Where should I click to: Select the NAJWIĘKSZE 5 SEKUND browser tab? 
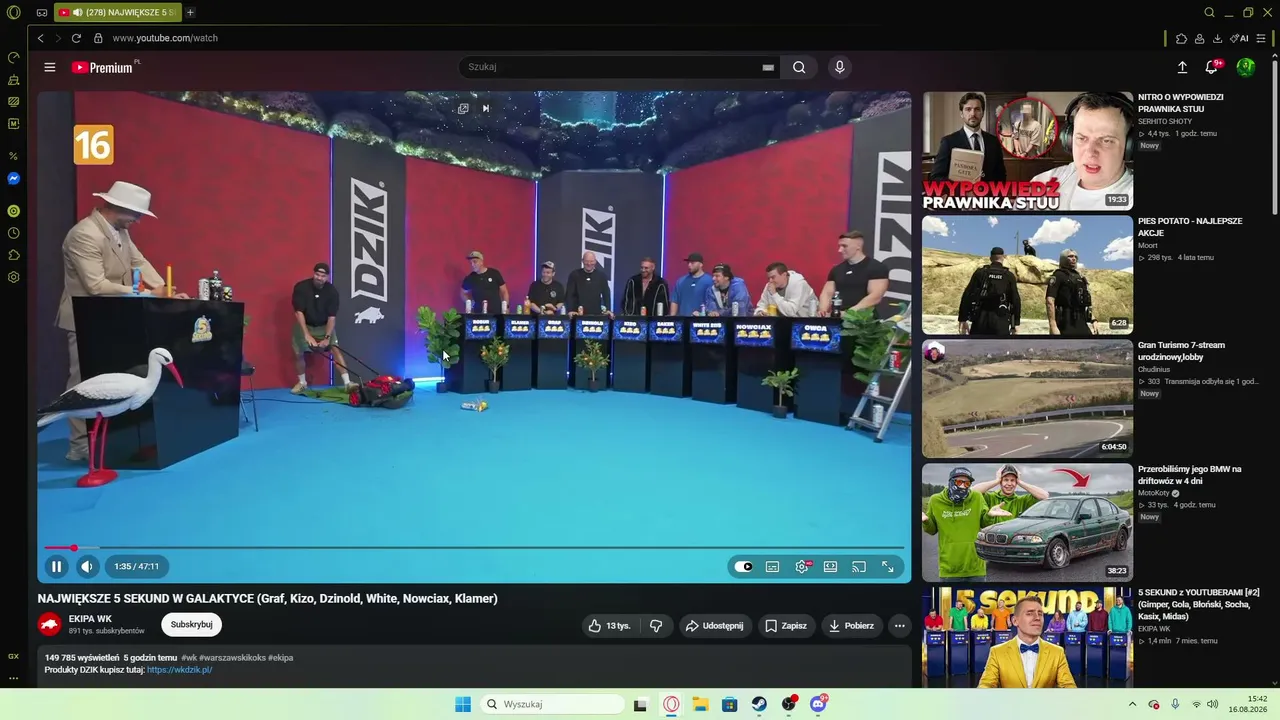point(117,13)
